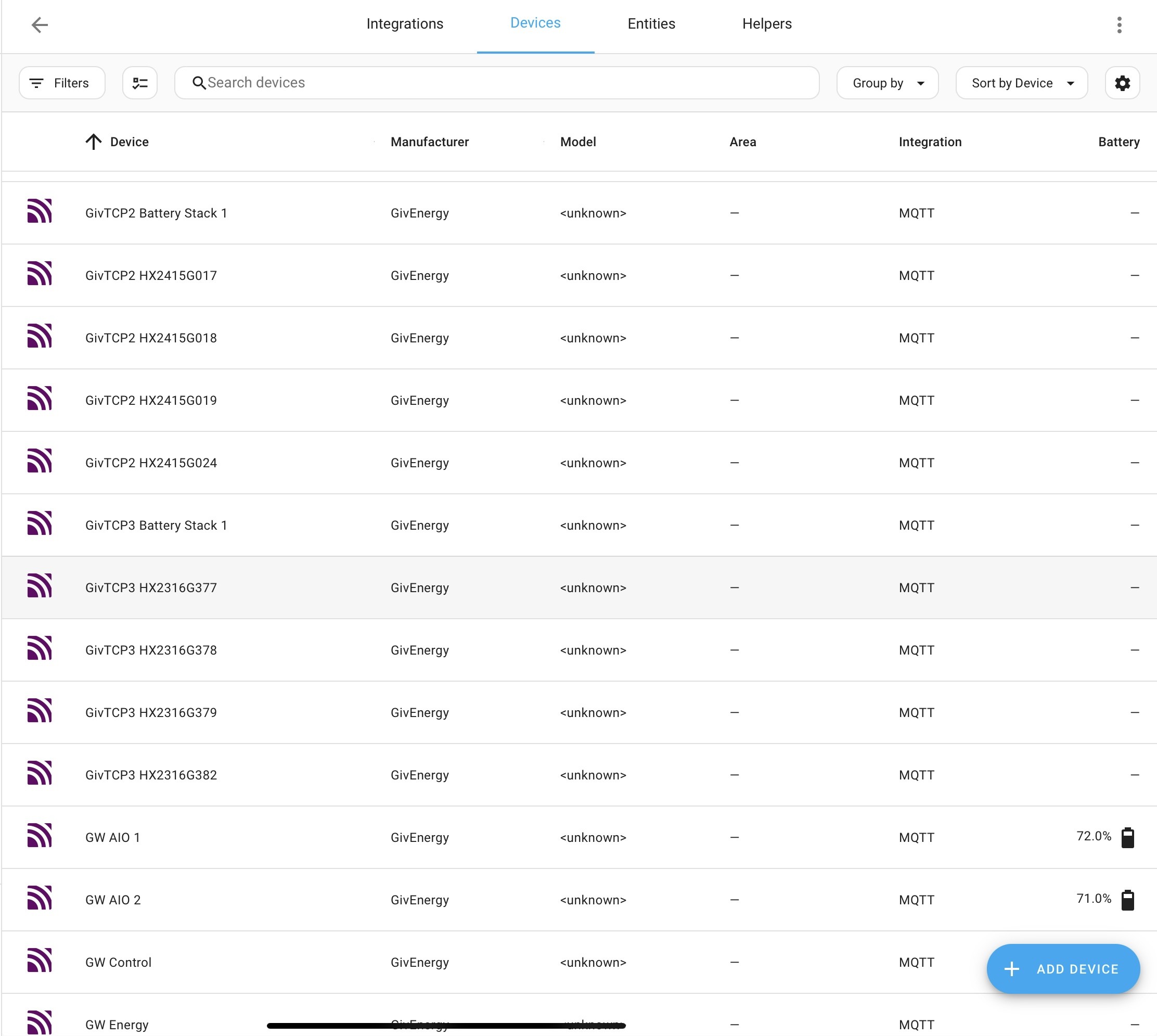Expand the Group by dropdown
Viewport: 1157px width, 1036px height.
tap(886, 83)
